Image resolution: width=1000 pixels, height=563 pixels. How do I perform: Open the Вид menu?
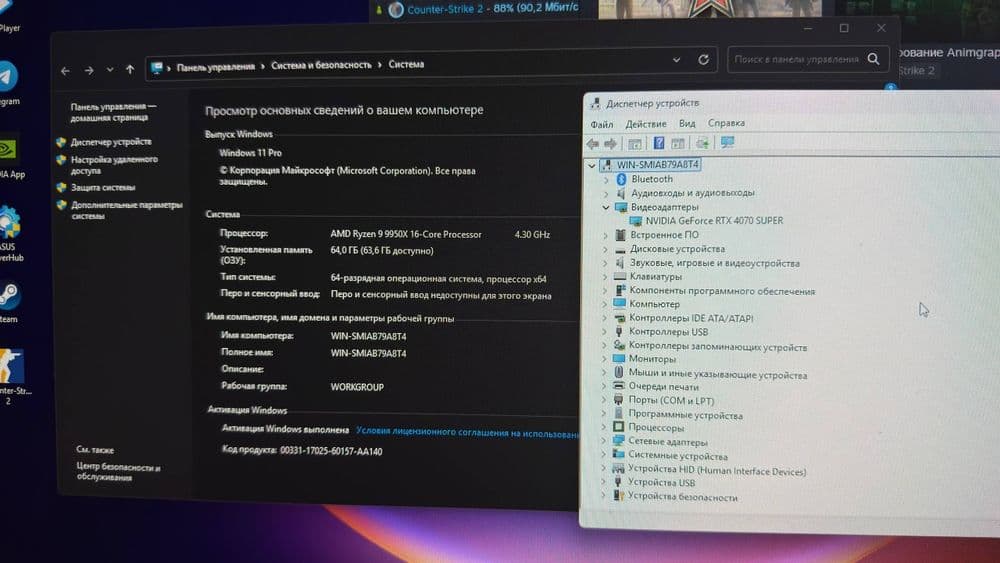pyautogui.click(x=687, y=123)
